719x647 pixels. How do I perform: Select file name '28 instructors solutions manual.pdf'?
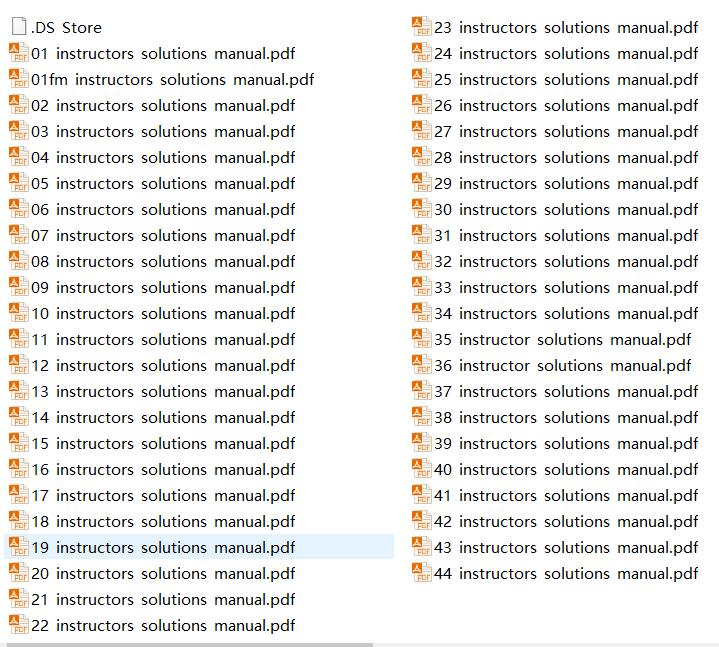click(566, 158)
